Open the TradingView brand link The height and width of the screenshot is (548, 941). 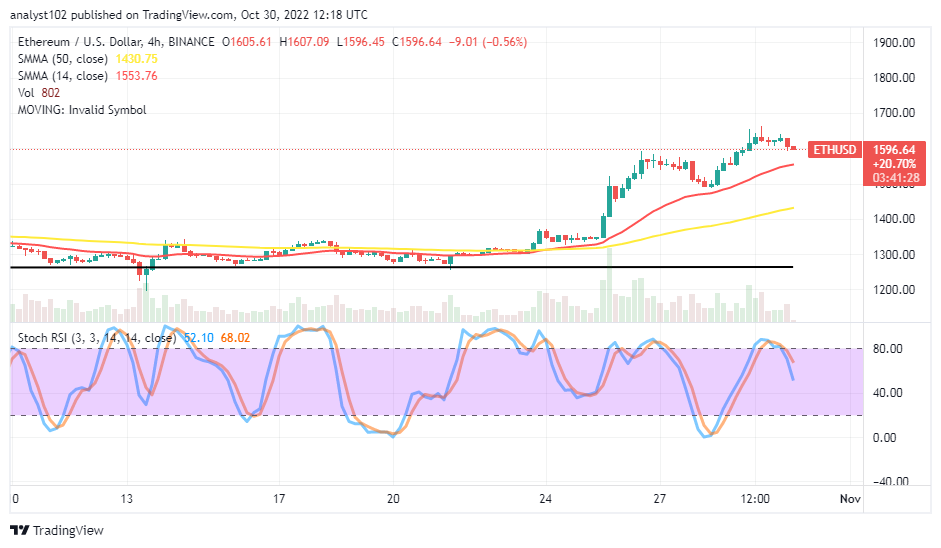57,531
